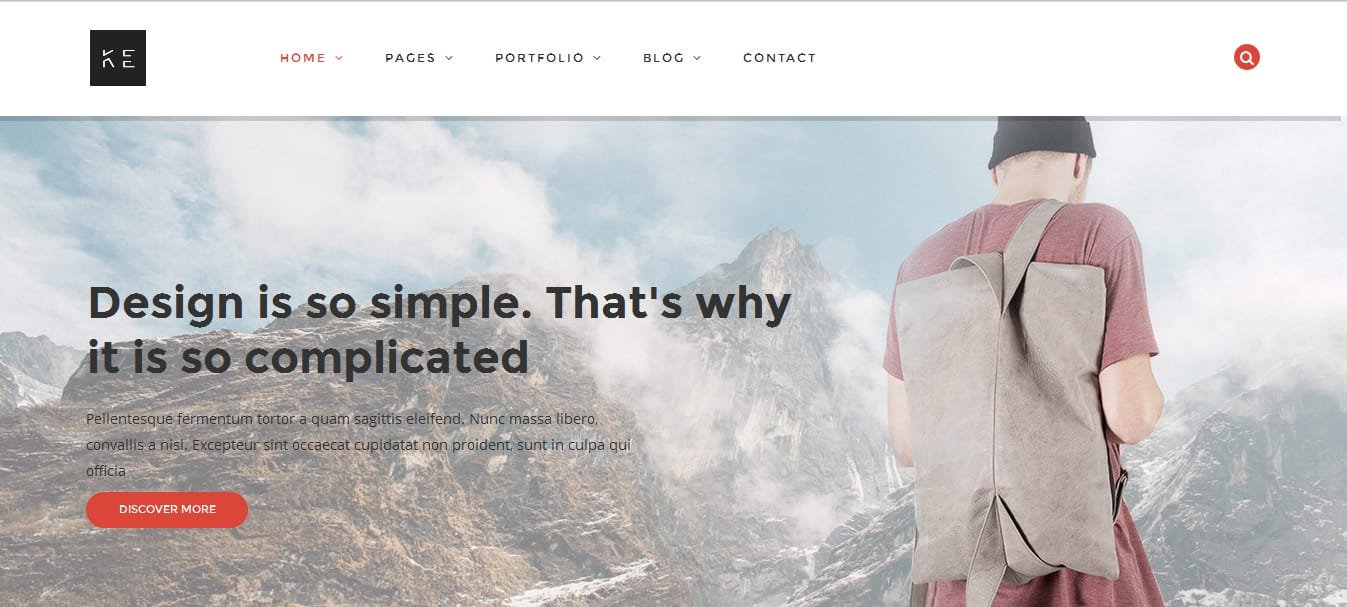Expand the arrow next to BLOG
This screenshot has width=1347, height=607.
697,58
